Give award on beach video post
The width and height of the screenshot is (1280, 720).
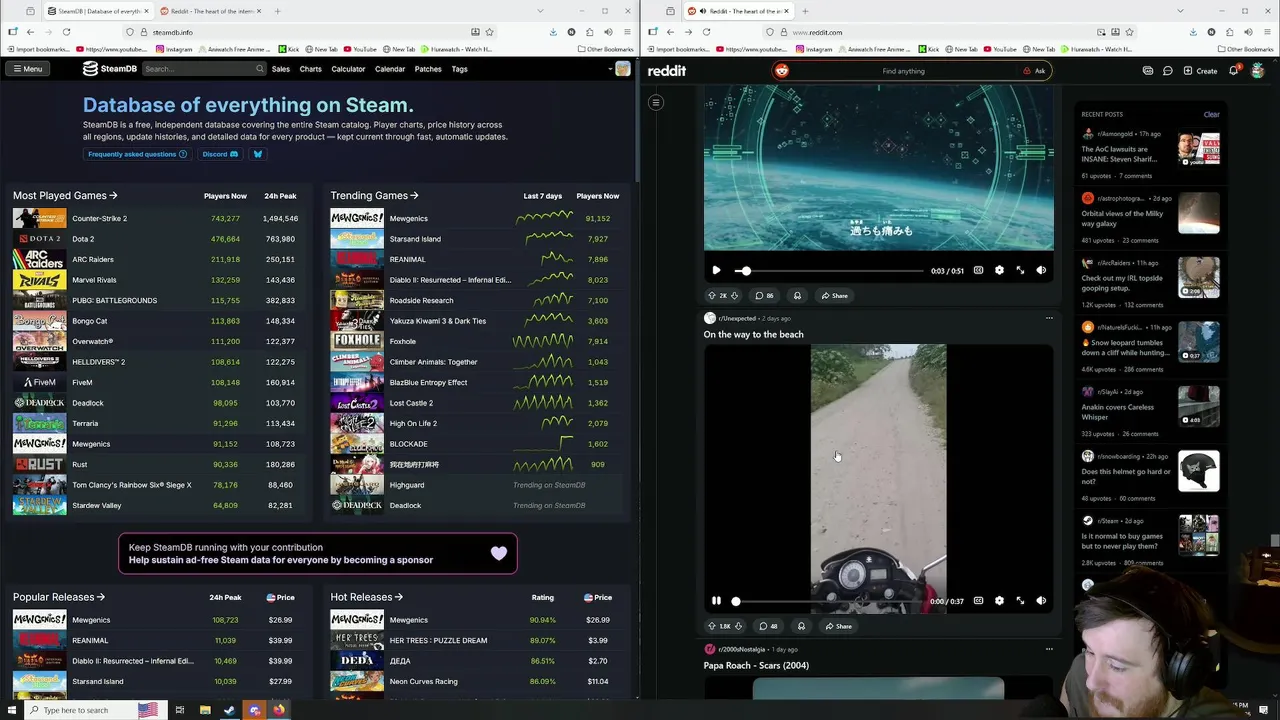pyautogui.click(x=801, y=626)
